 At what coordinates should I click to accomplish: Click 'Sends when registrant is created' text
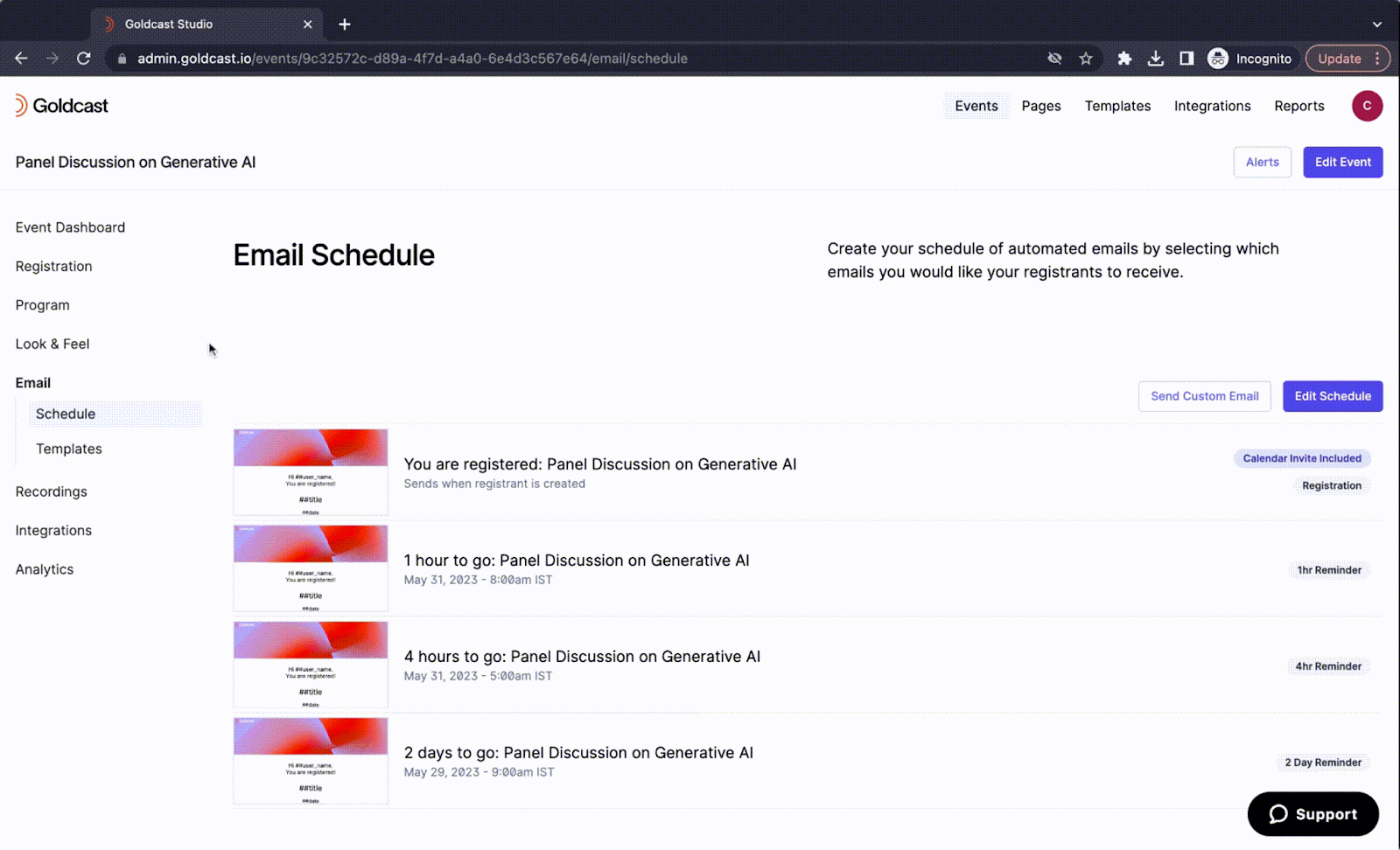494,484
